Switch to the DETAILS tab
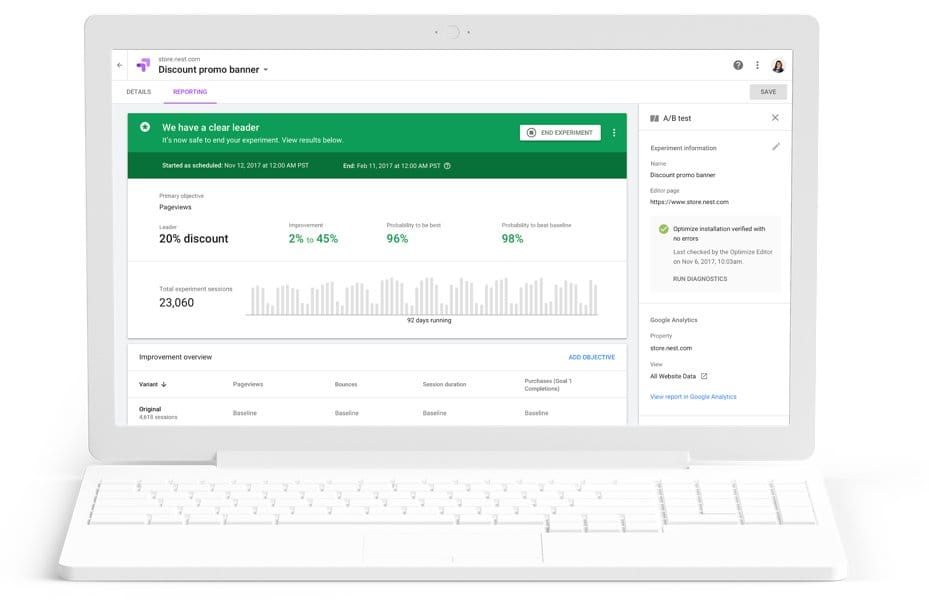 coord(138,91)
